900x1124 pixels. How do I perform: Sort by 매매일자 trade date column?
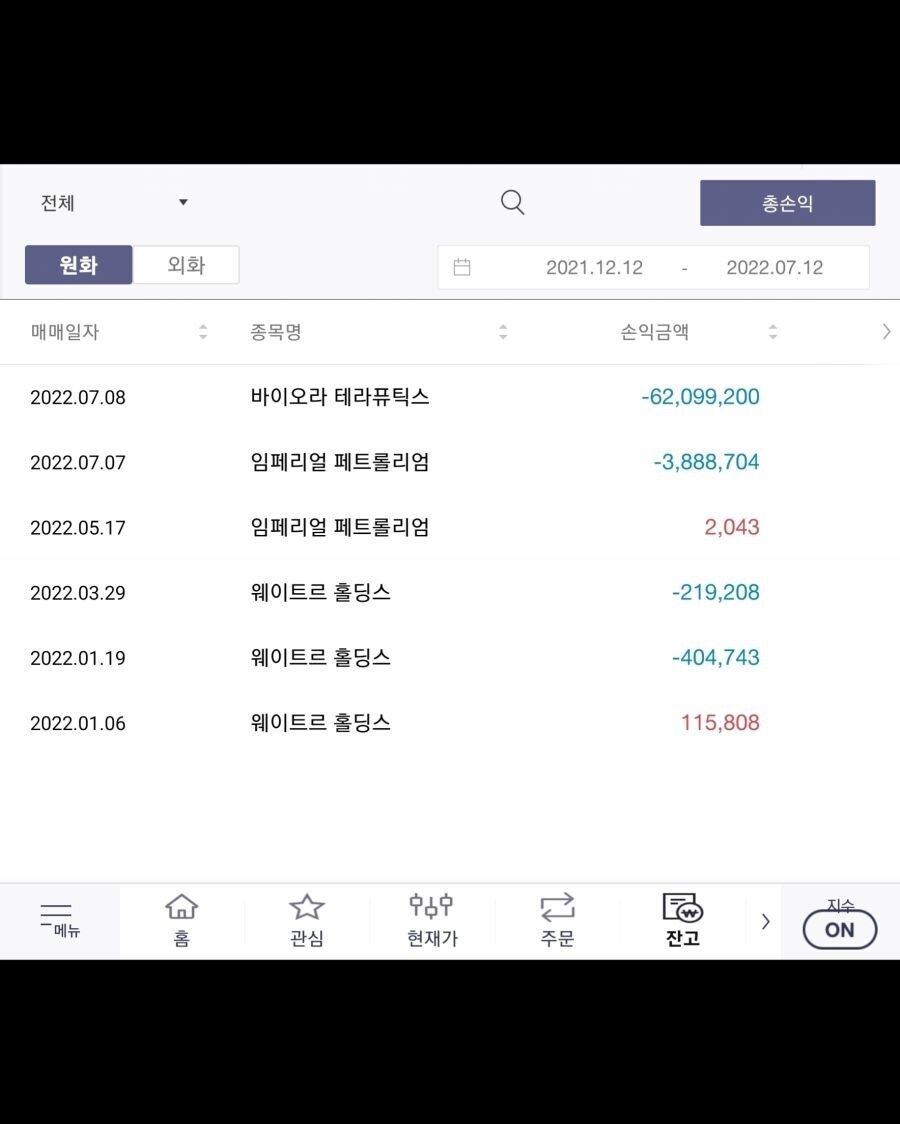[203, 331]
